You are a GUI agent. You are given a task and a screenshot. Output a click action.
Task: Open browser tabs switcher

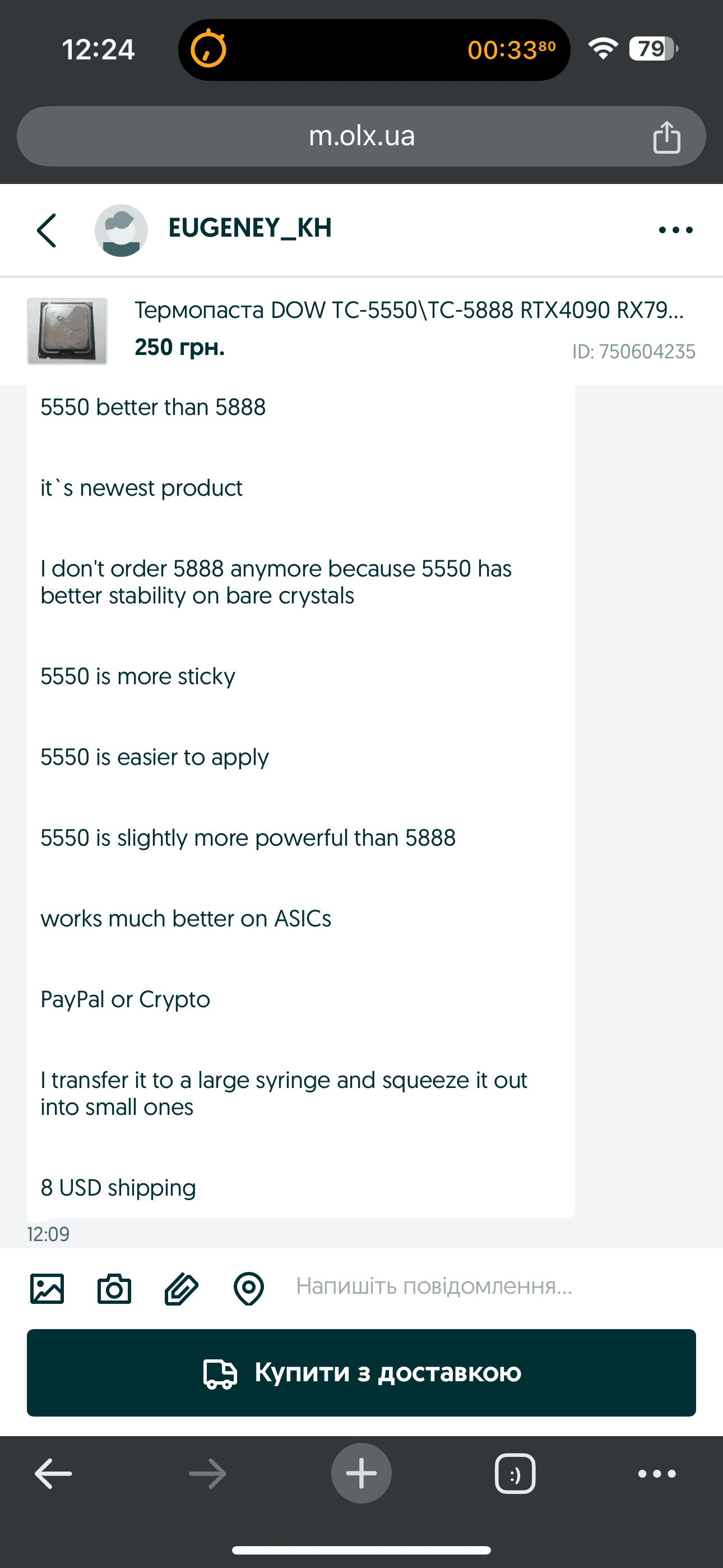(515, 1474)
